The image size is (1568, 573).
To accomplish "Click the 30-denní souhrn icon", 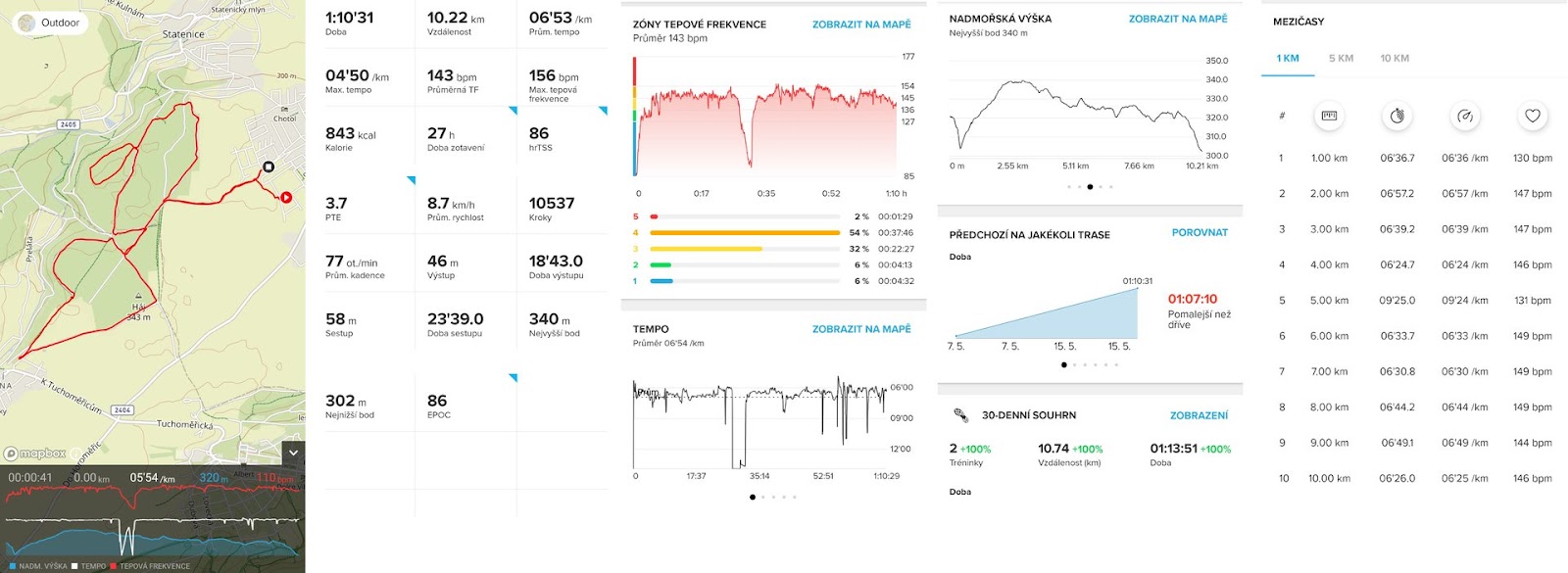I will (x=960, y=415).
